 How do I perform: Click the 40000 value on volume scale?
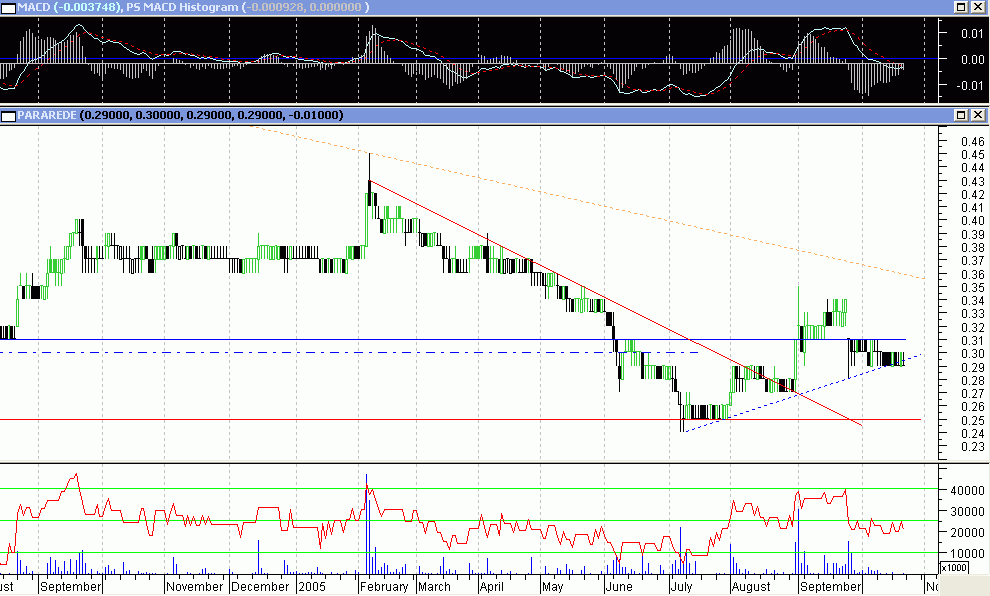point(967,490)
